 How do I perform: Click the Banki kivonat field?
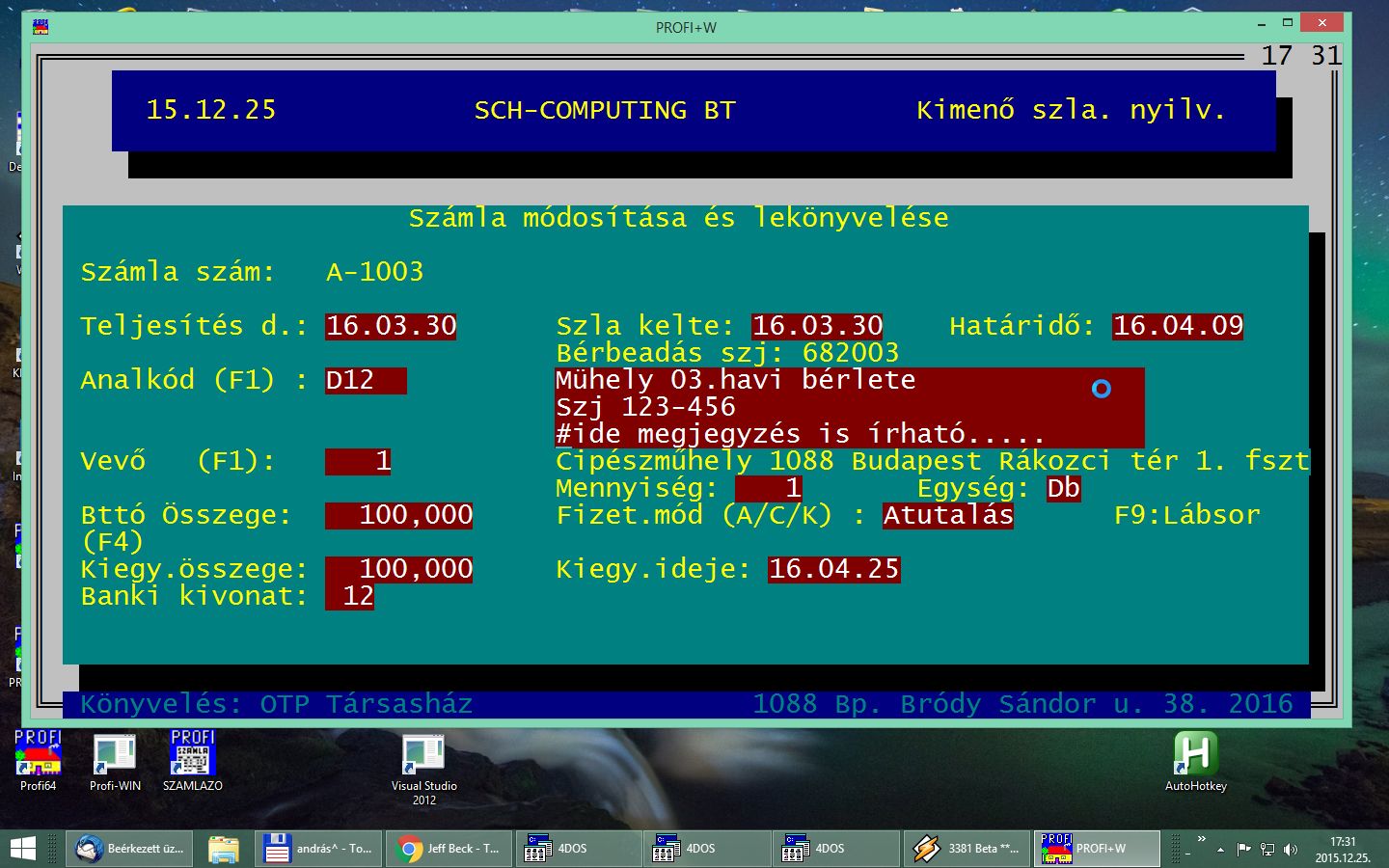pos(350,596)
